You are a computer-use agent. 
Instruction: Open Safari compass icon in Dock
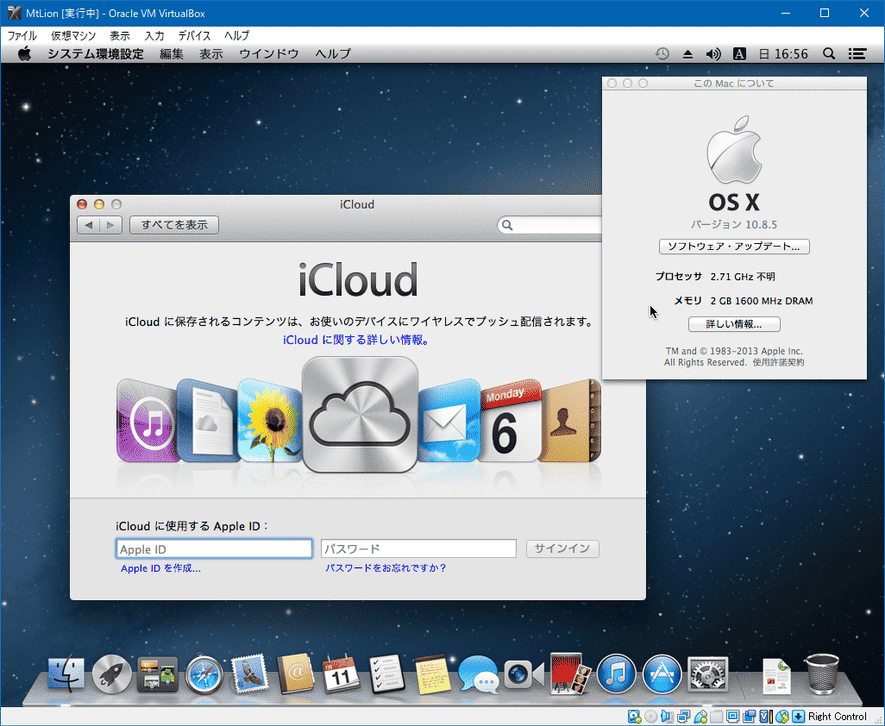204,674
